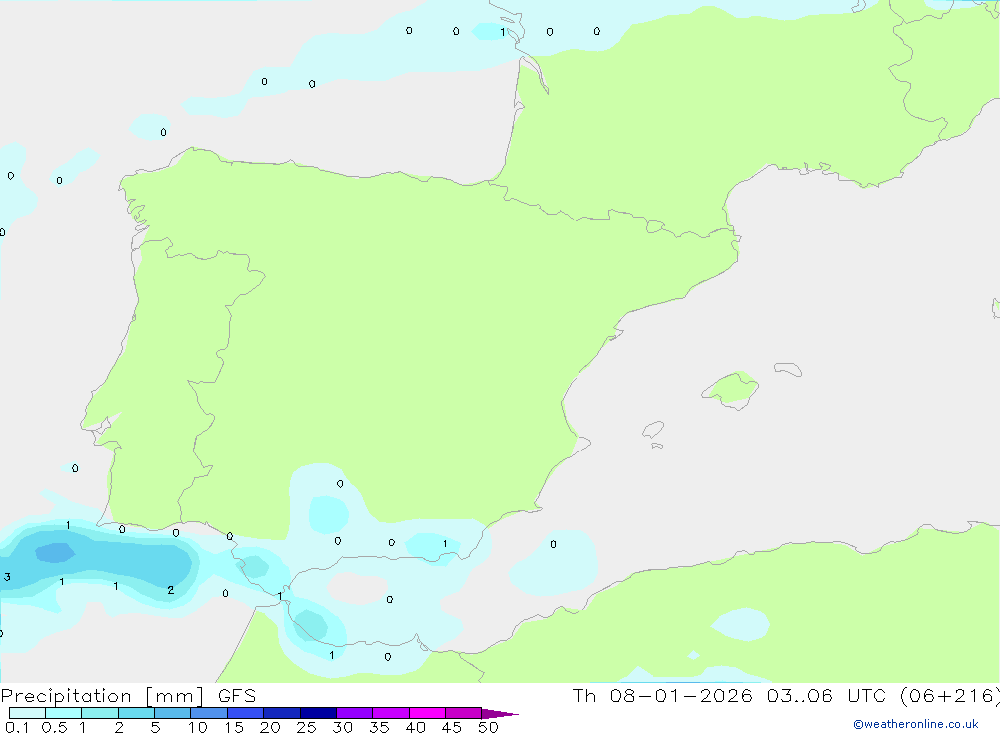Click the Mallorca island on the map
Viewport: 1000px width, 733px height.
730,390
